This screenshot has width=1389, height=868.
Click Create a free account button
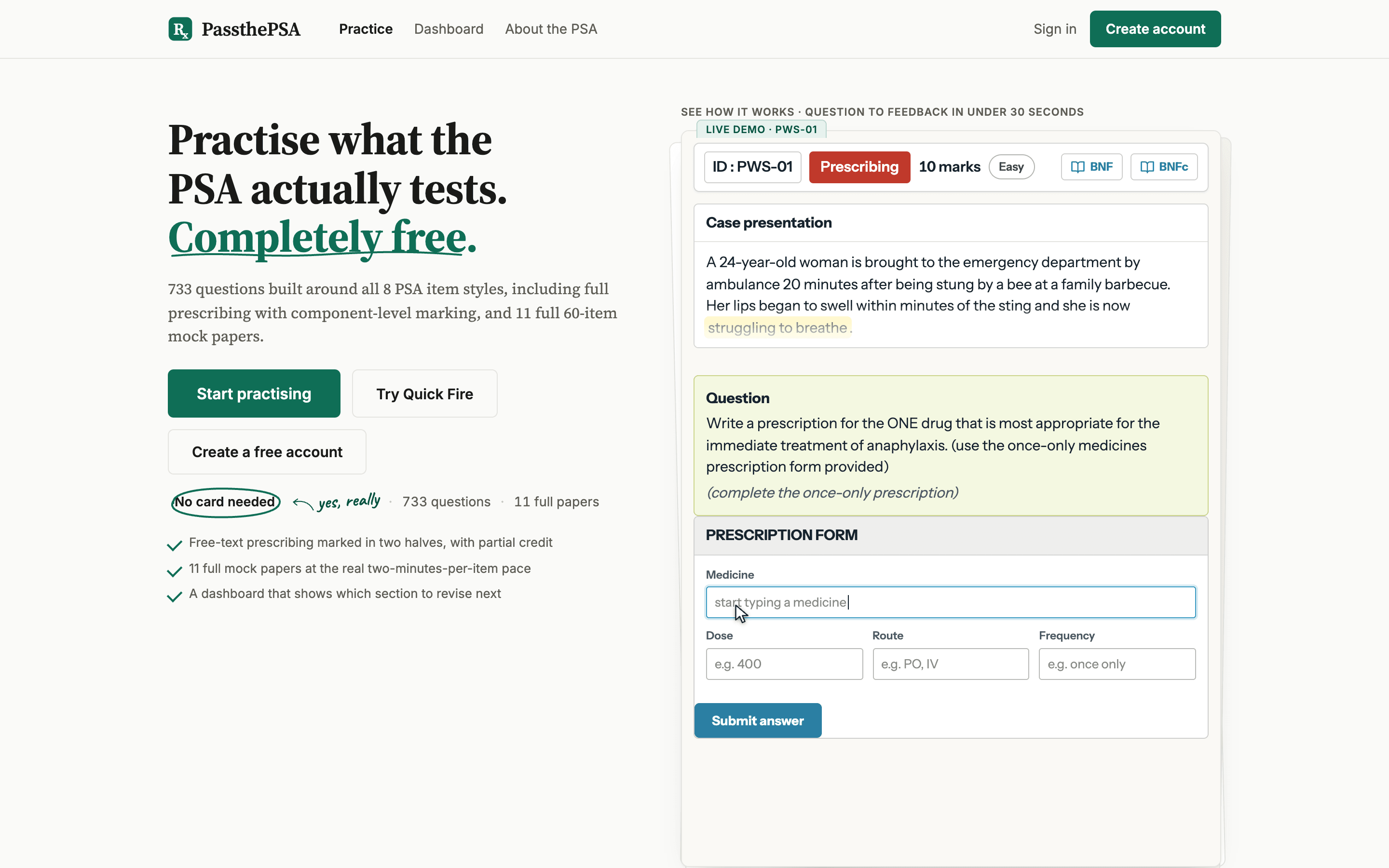(267, 452)
